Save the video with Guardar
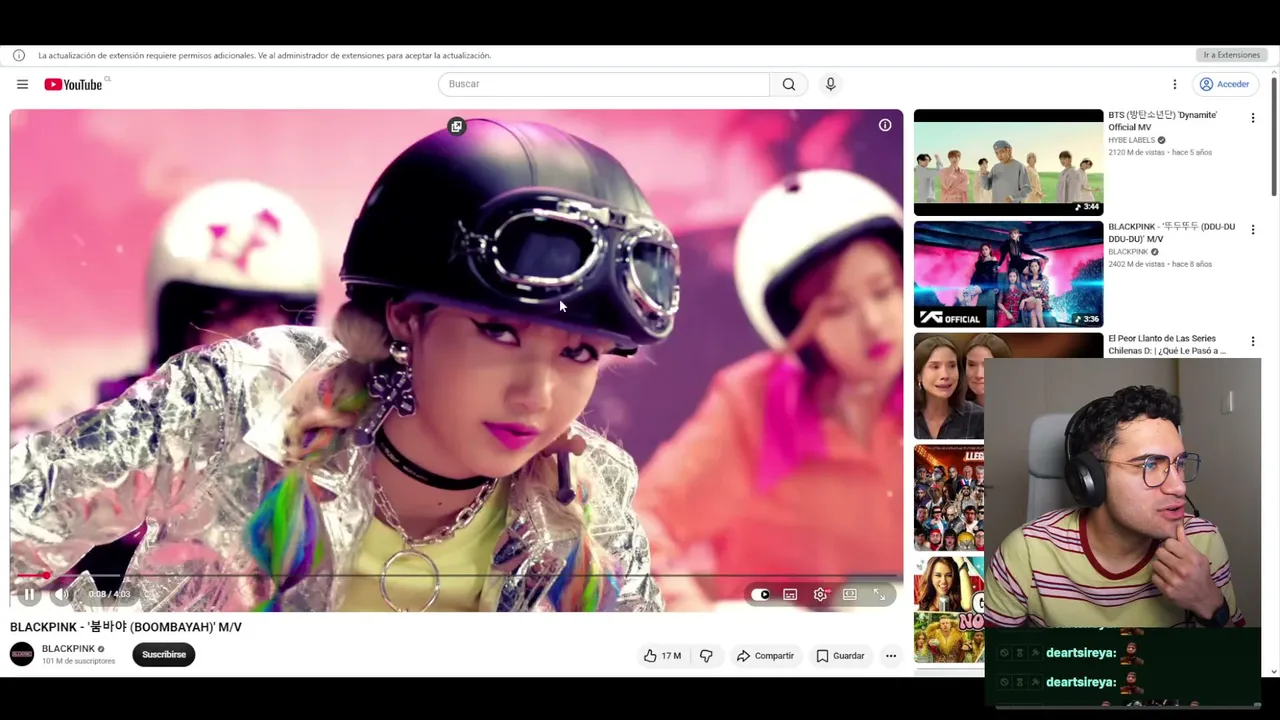Screen dimensions: 1280x720 click(x=840, y=656)
